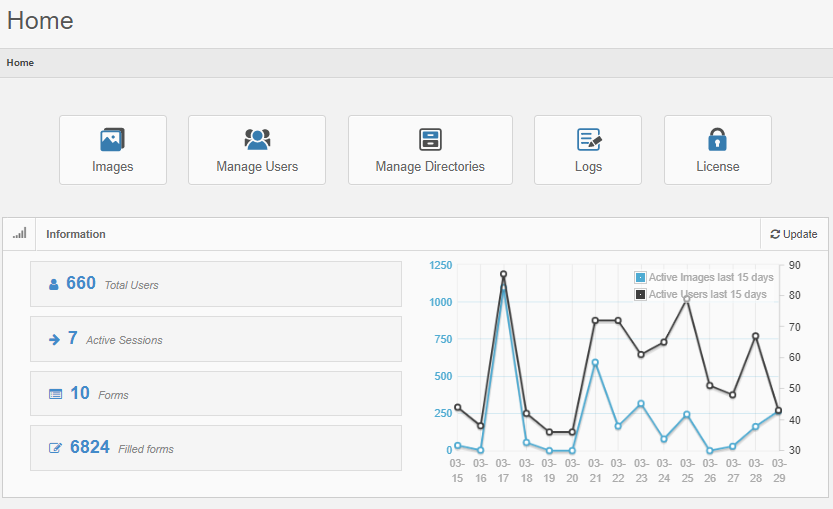Click the Home breadcrumb link
The width and height of the screenshot is (833, 509).
(20, 62)
